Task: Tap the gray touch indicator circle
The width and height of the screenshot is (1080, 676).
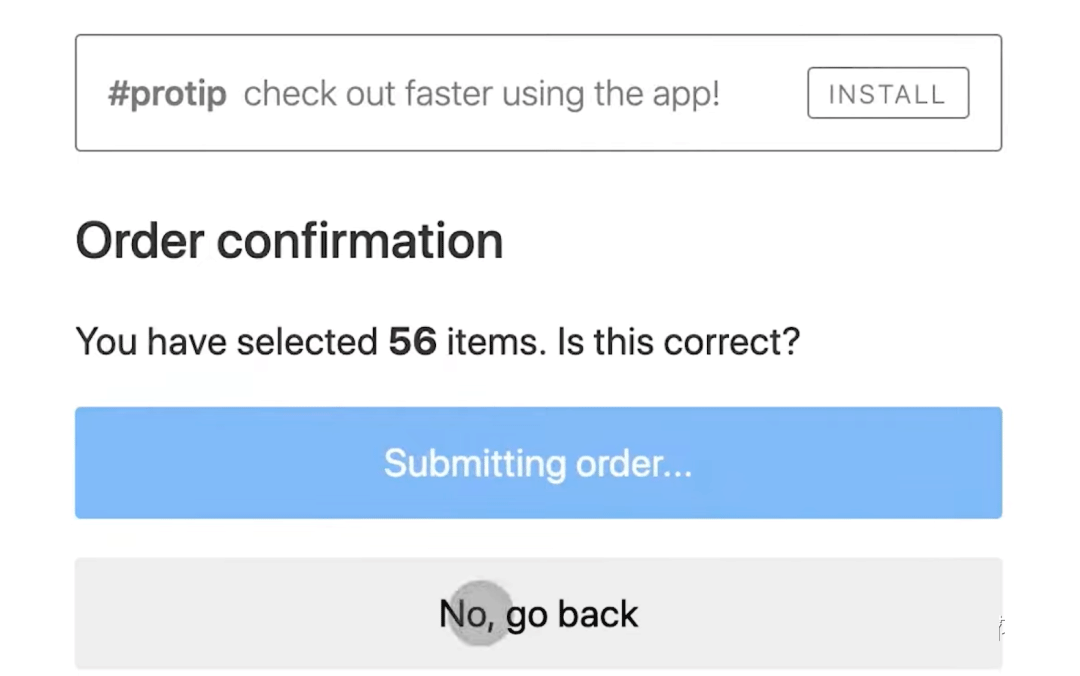Action: 481,613
